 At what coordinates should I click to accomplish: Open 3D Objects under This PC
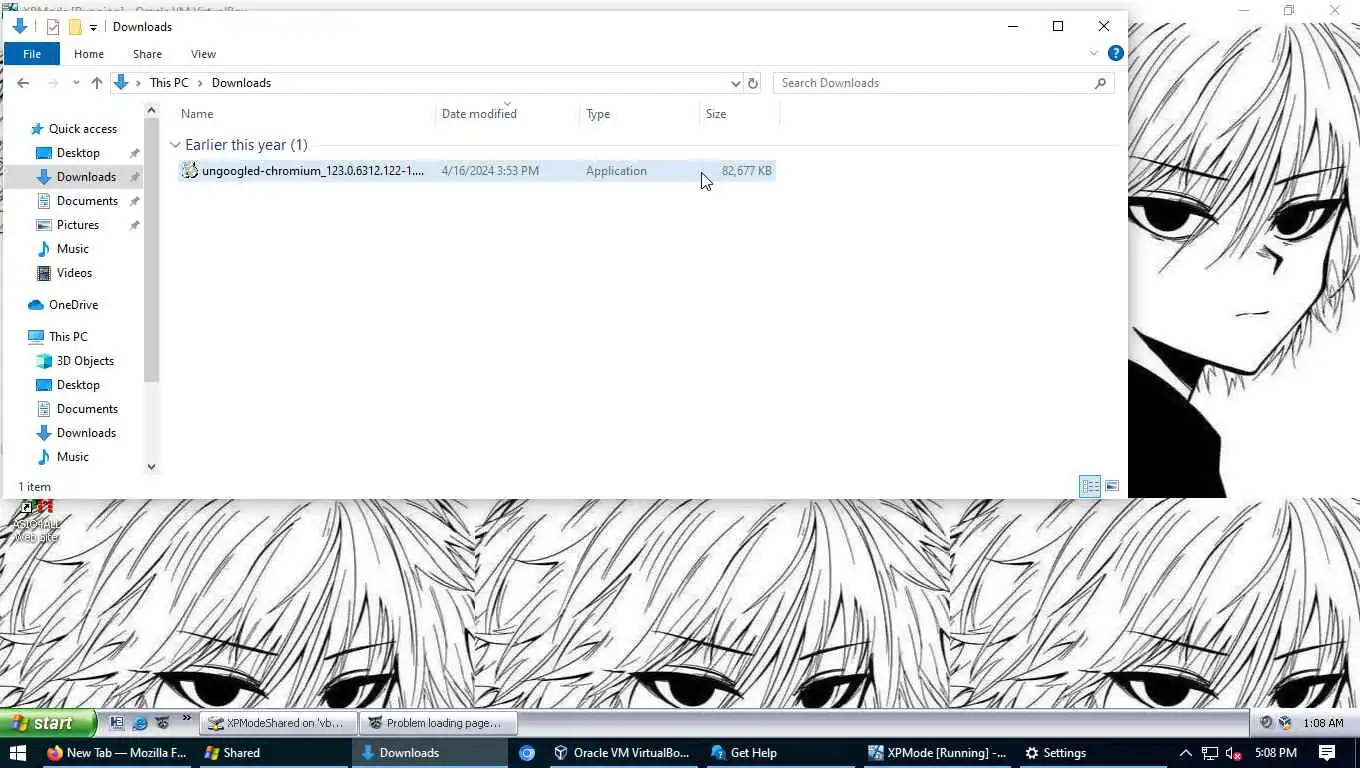[85, 361]
